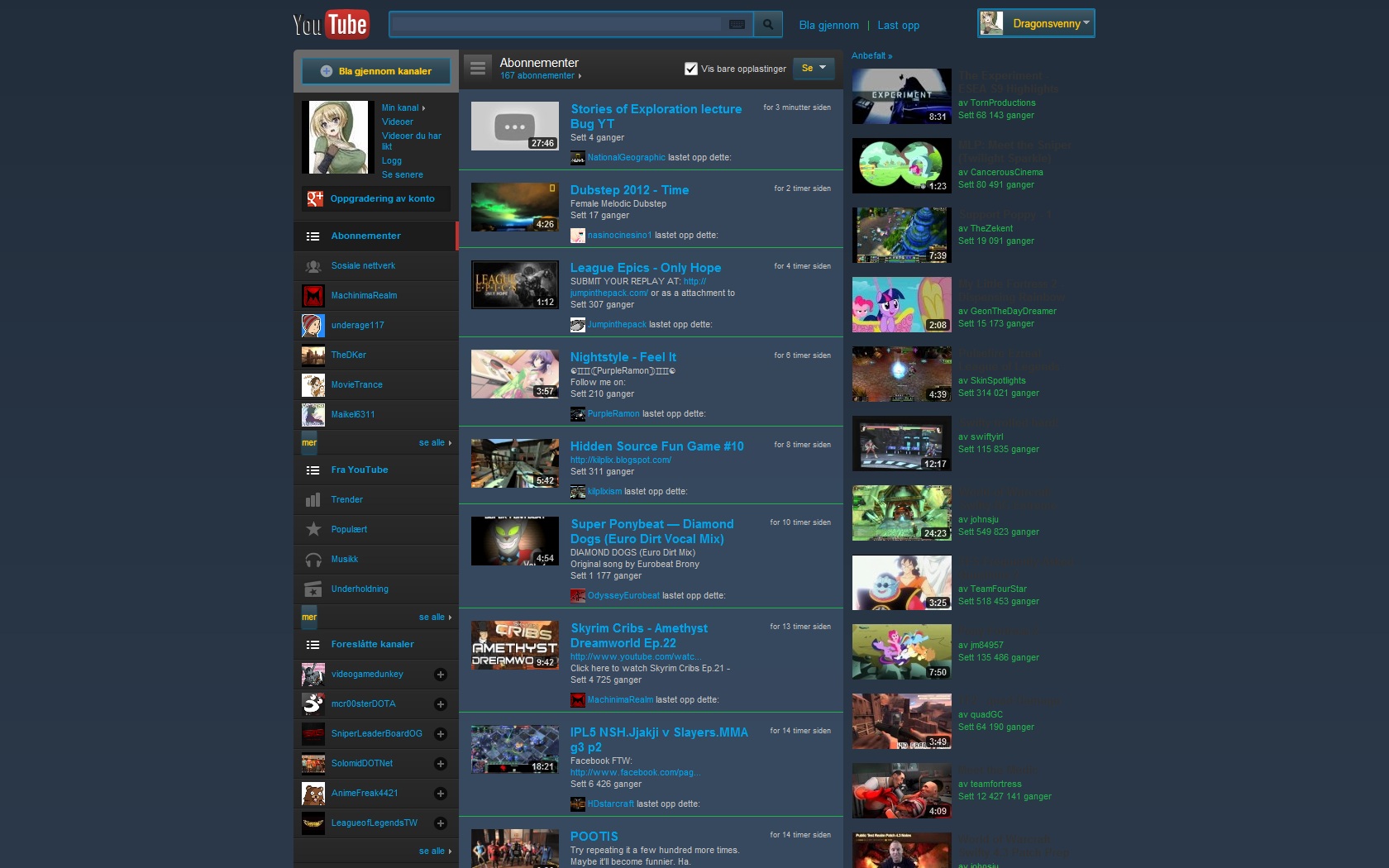The height and width of the screenshot is (868, 1389).
Task: Open the EXPERIMENT recommended video thumbnail
Action: pyautogui.click(x=901, y=97)
